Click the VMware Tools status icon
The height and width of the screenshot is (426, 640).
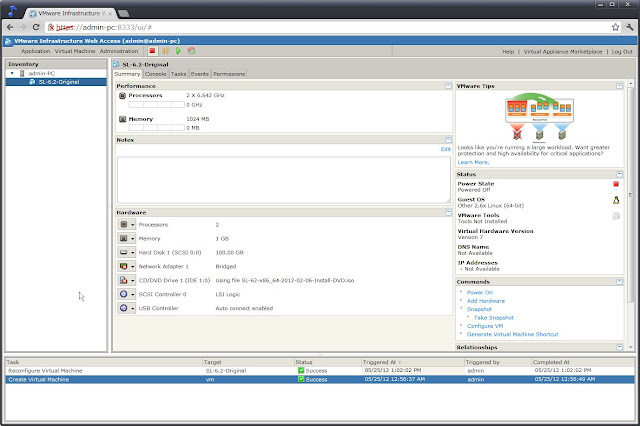(x=616, y=216)
